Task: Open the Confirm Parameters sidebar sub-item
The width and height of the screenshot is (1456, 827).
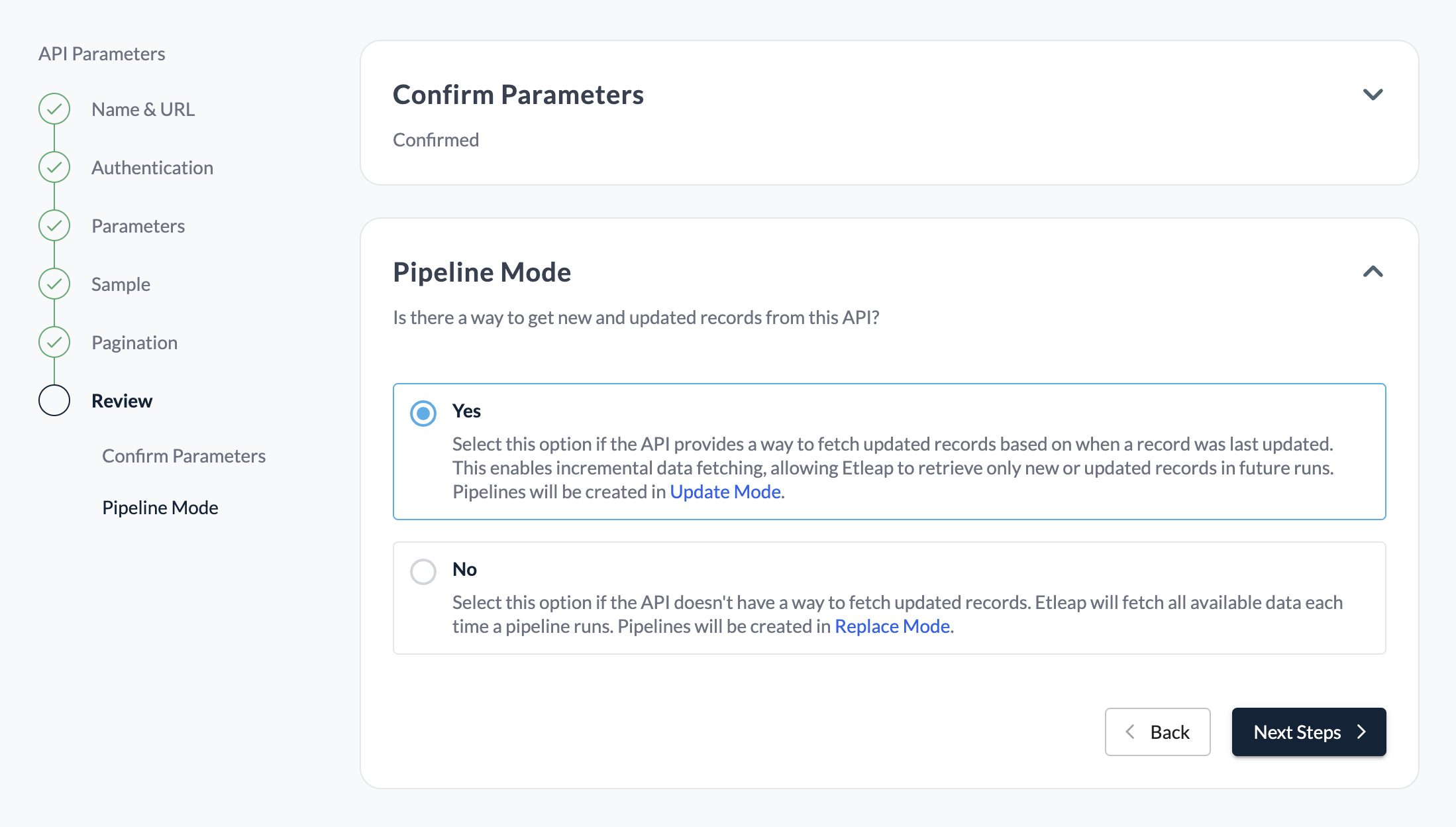Action: (x=183, y=456)
